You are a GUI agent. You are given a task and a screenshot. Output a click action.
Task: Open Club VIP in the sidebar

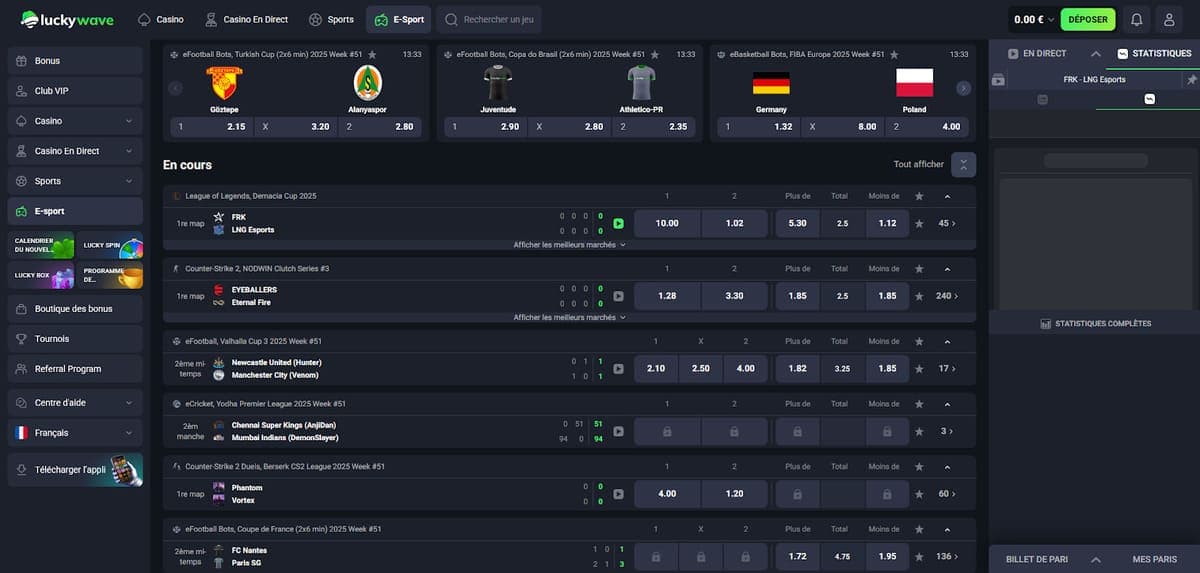[x=75, y=91]
